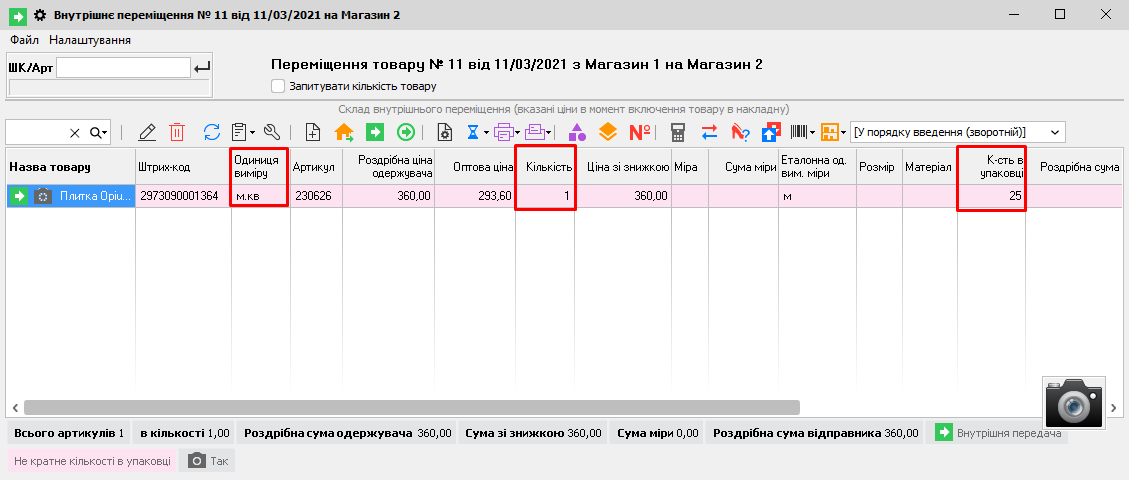This screenshot has height=480, width=1129.
Task: Click the large camera screenshot icon
Action: (x=1075, y=403)
